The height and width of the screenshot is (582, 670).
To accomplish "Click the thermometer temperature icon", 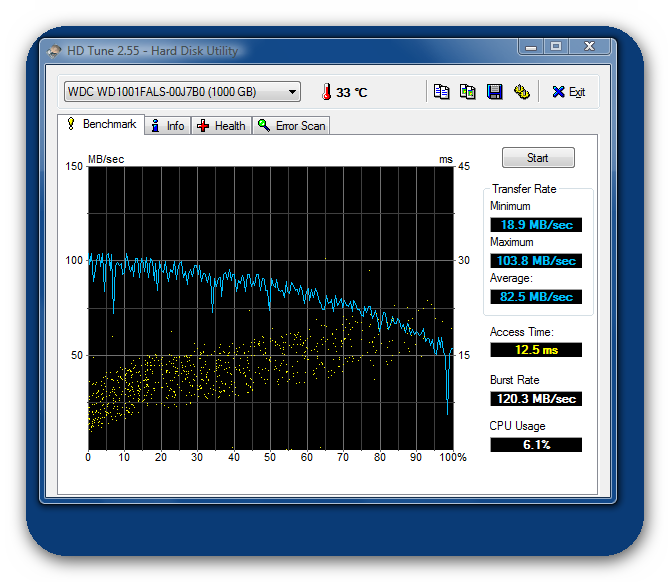I will click(326, 92).
